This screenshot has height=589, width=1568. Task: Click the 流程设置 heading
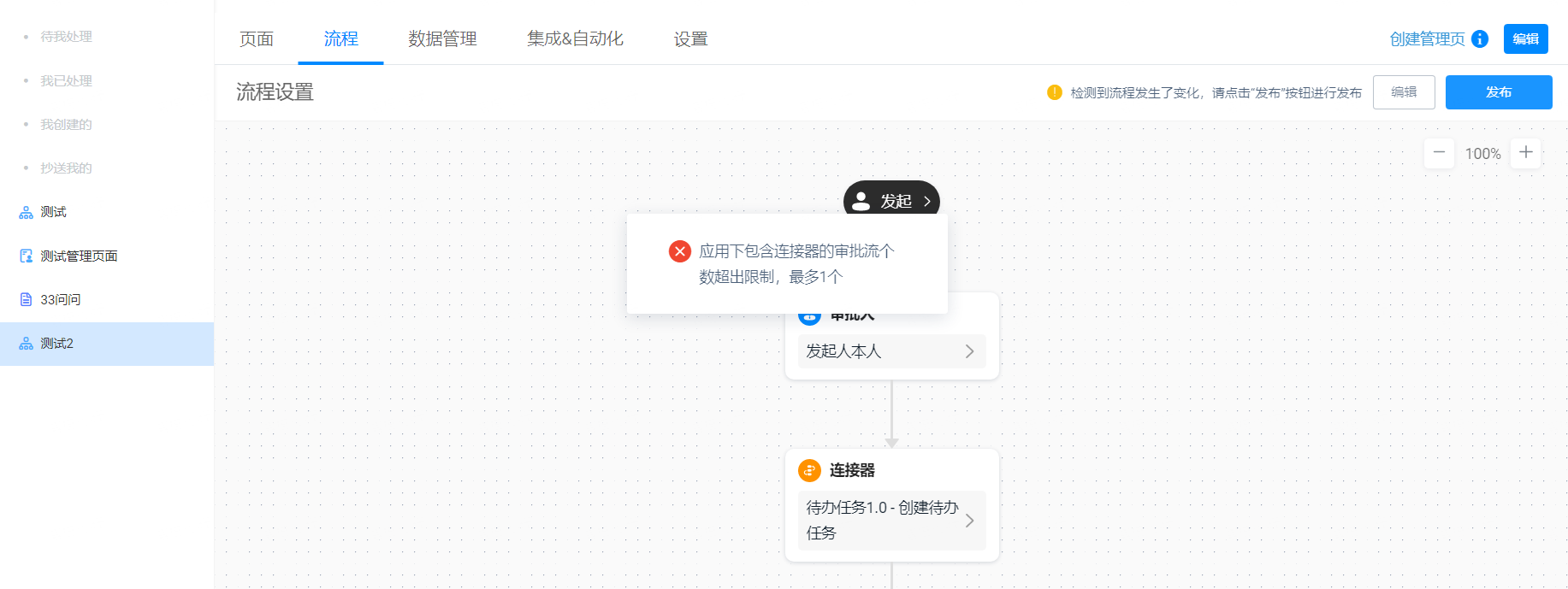click(275, 92)
